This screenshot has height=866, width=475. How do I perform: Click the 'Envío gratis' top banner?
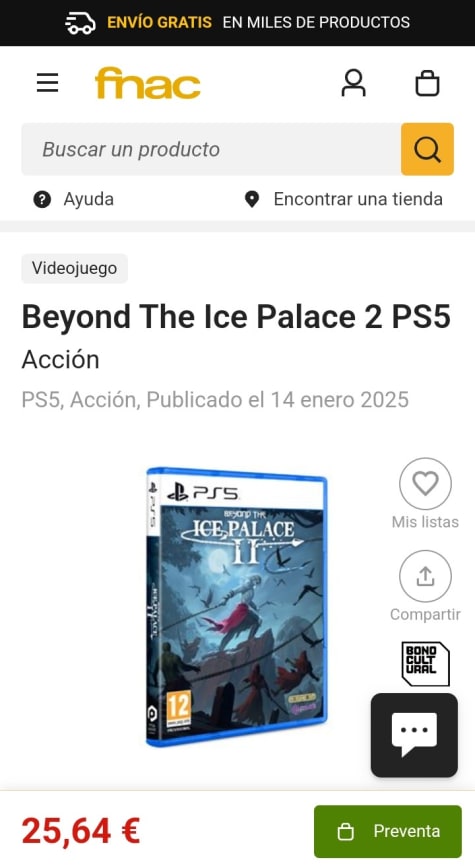(x=238, y=23)
